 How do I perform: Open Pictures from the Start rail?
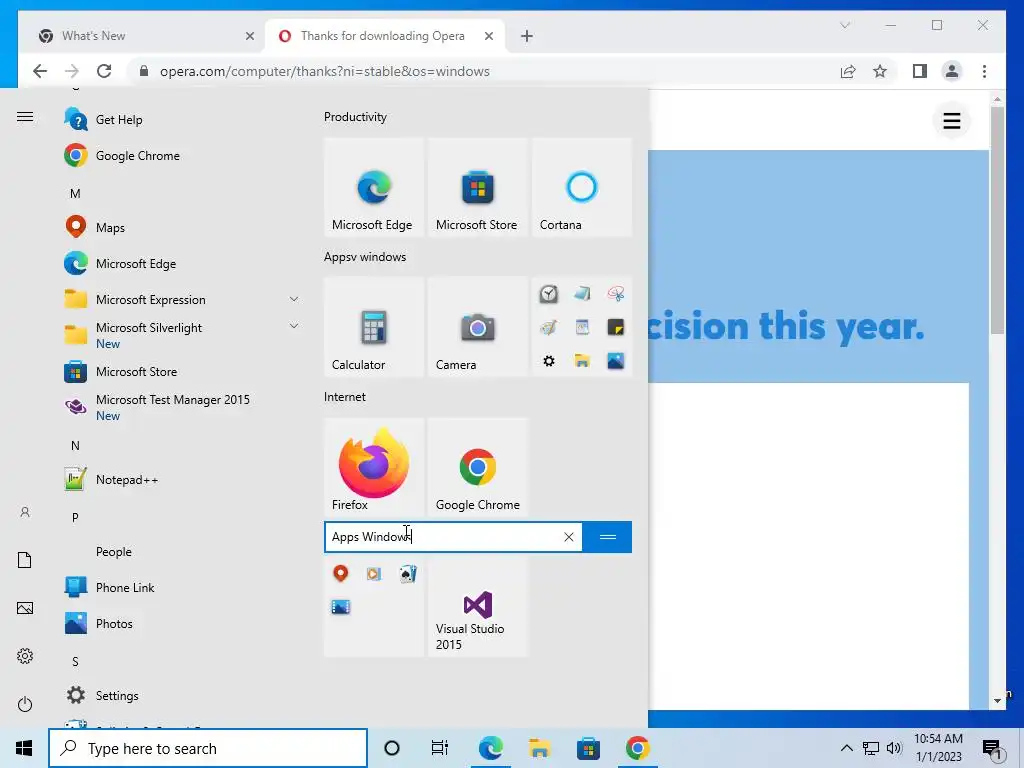click(x=25, y=608)
